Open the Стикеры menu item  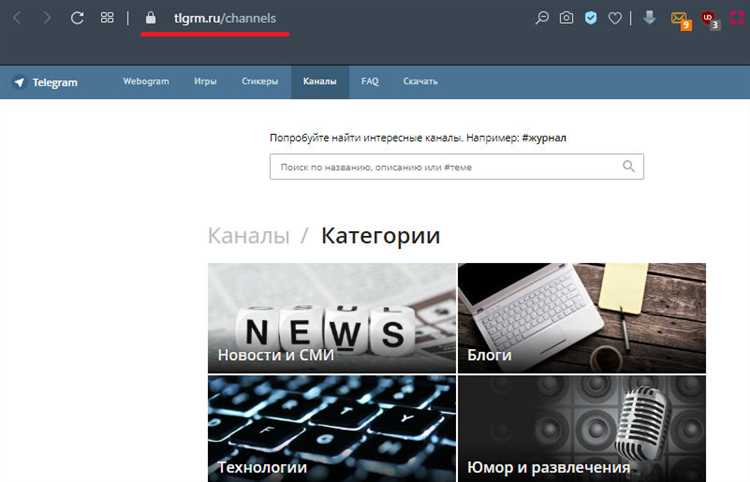(260, 81)
